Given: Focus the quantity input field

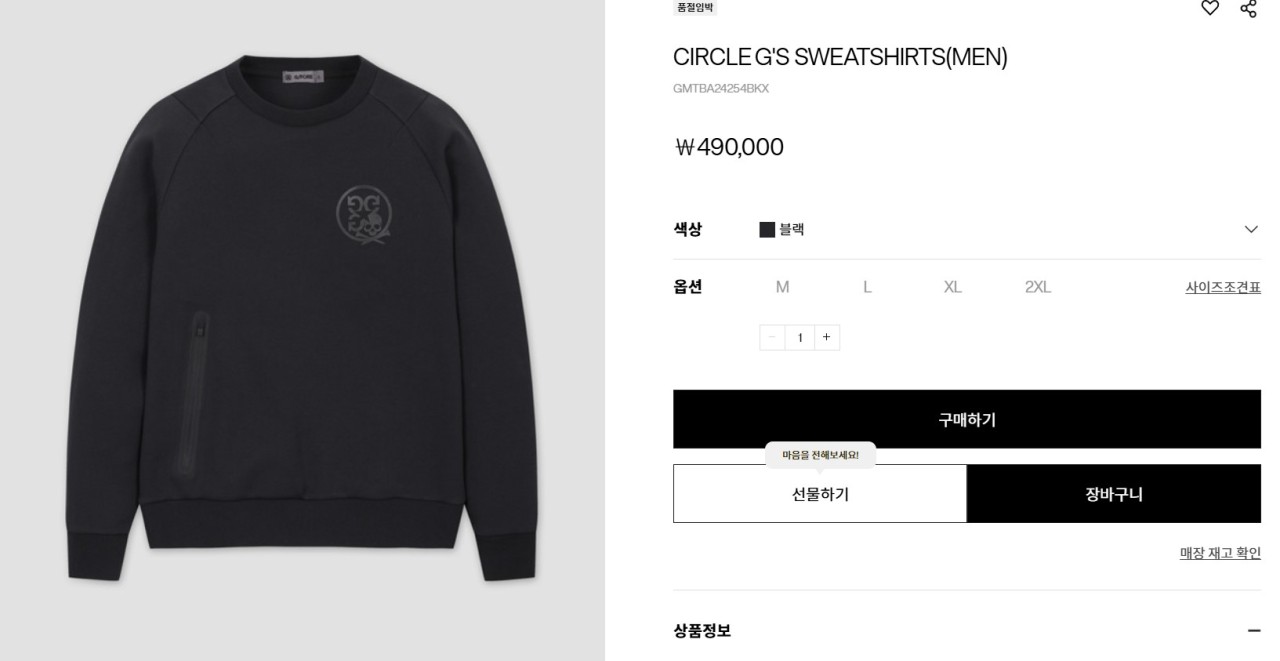Looking at the screenshot, I should pyautogui.click(x=800, y=338).
